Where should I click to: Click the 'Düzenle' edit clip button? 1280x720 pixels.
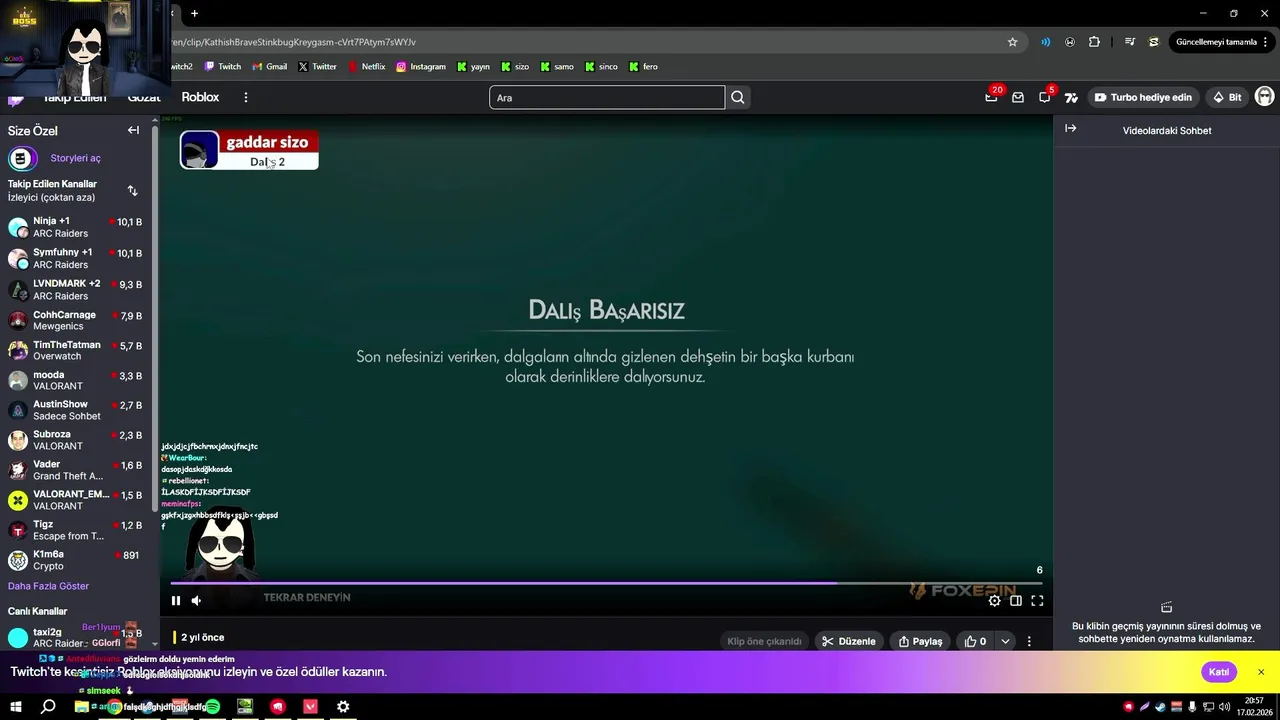click(x=849, y=641)
